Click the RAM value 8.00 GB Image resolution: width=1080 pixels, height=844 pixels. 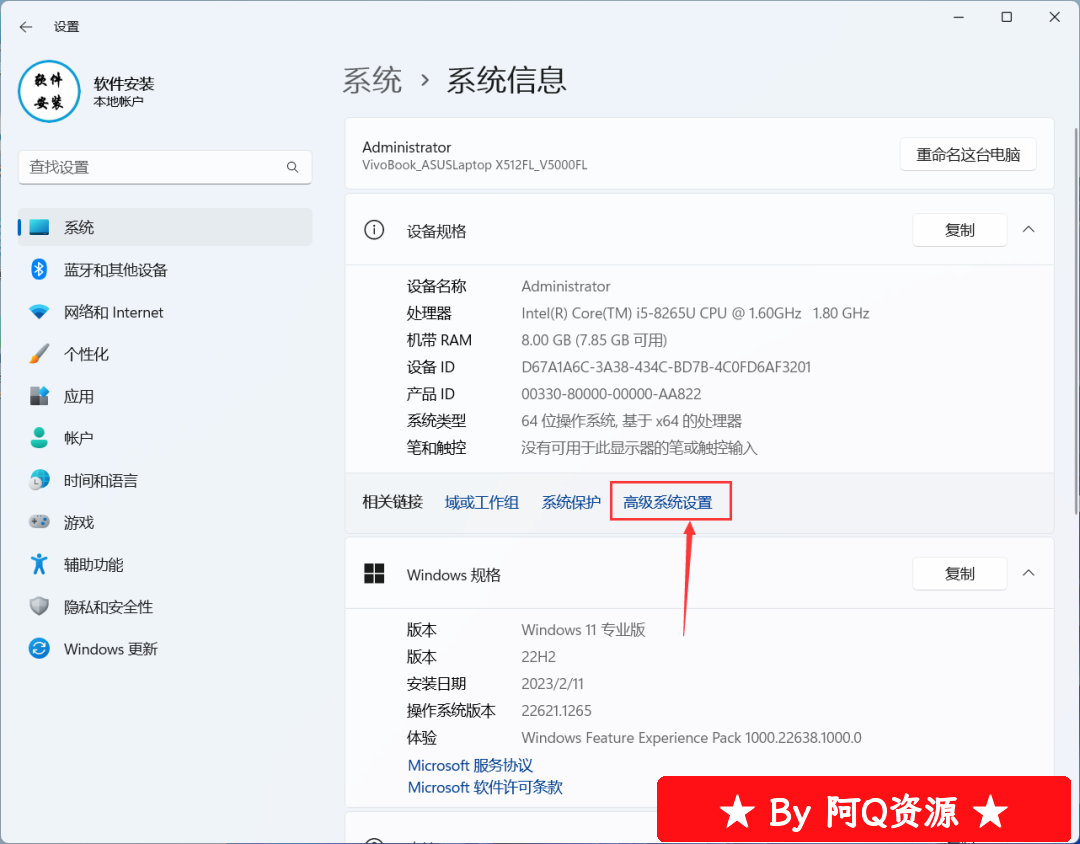[594, 340]
